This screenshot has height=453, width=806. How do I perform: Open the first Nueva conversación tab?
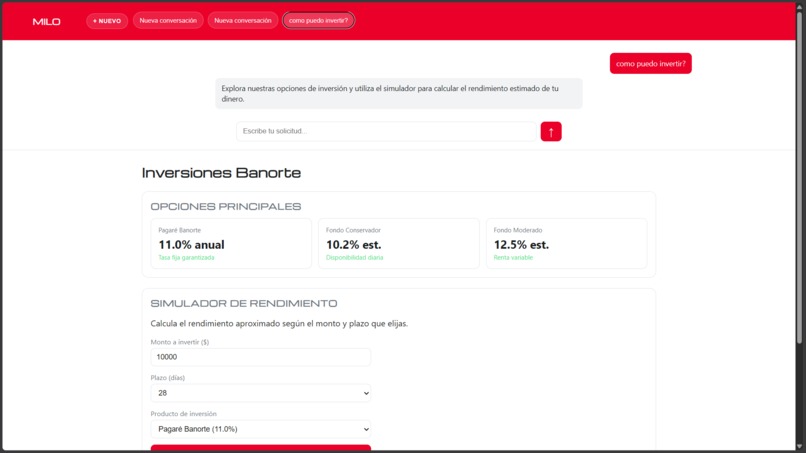coord(168,21)
